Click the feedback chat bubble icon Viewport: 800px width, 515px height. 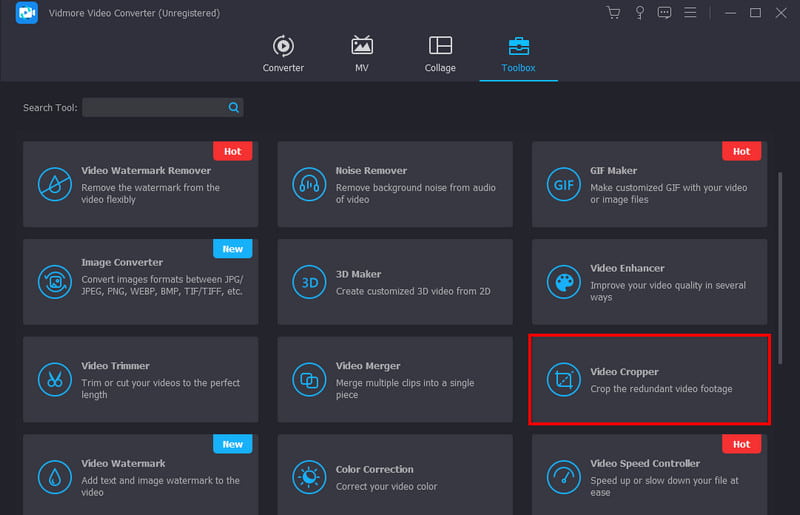click(x=664, y=13)
